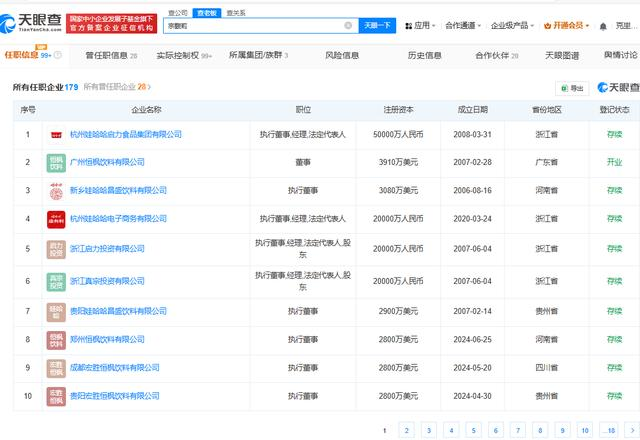The width and height of the screenshot is (640, 440).
Task: Open the 企业级产品 dropdown menu
Action: (x=512, y=26)
